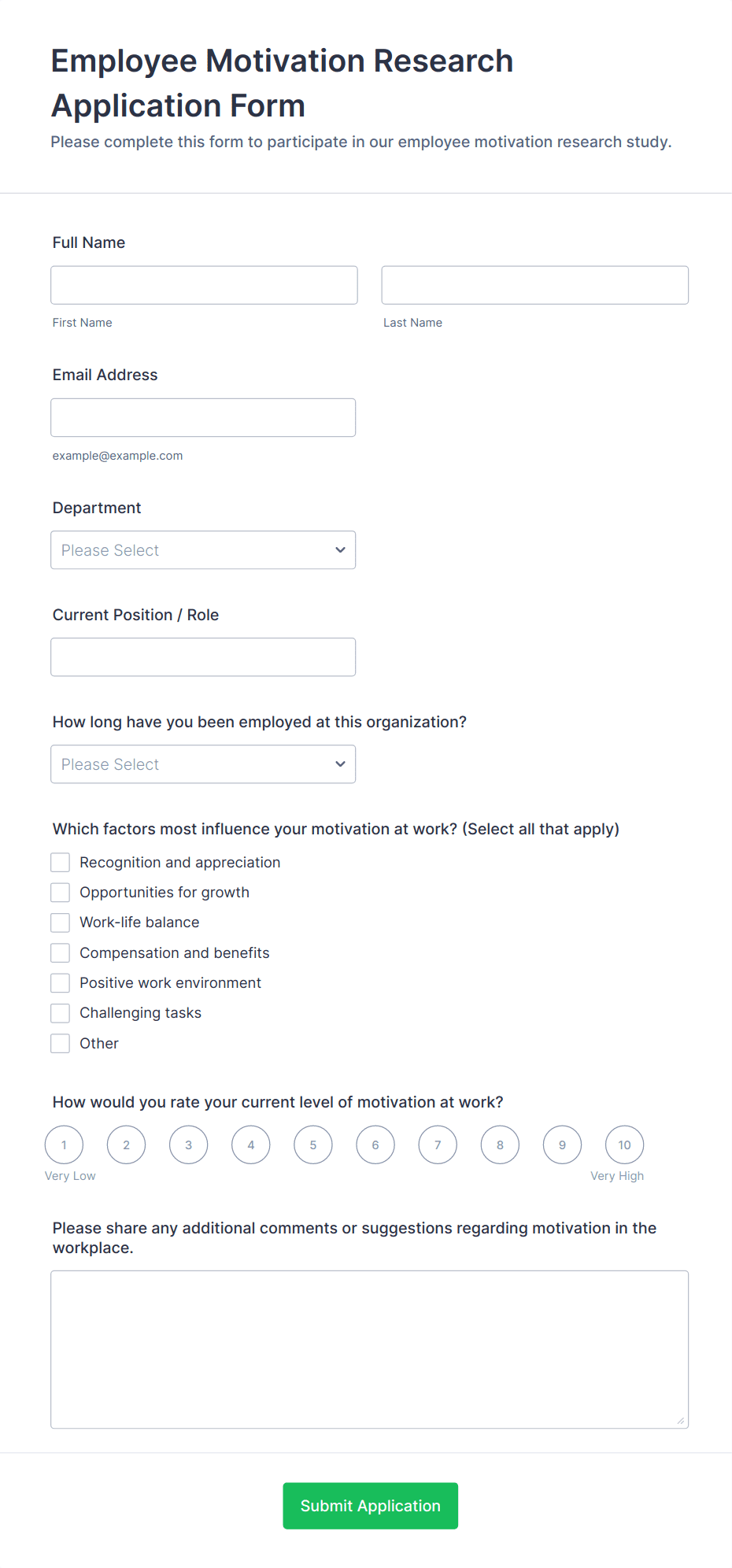Tick the Positive work environment option
This screenshot has width=732, height=1568.
coord(60,982)
